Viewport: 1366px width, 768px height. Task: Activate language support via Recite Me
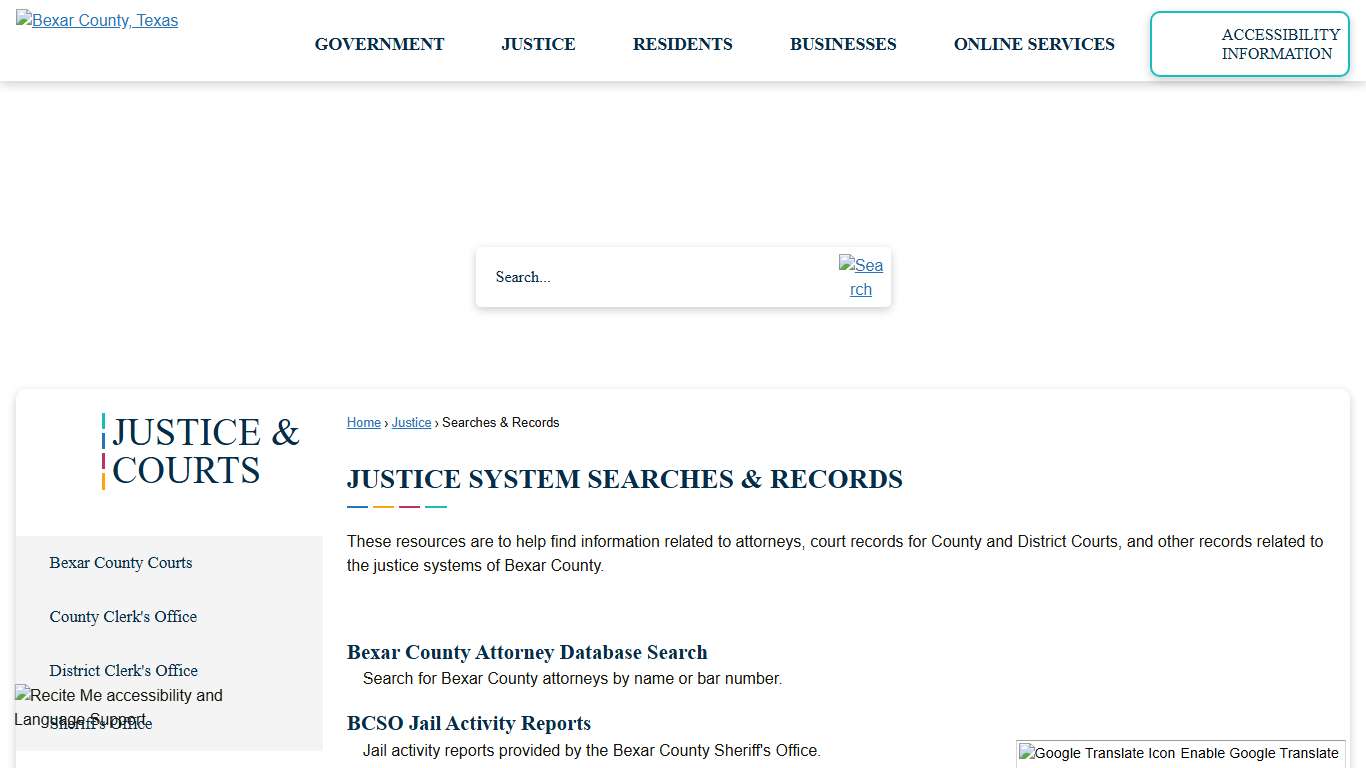[118, 707]
